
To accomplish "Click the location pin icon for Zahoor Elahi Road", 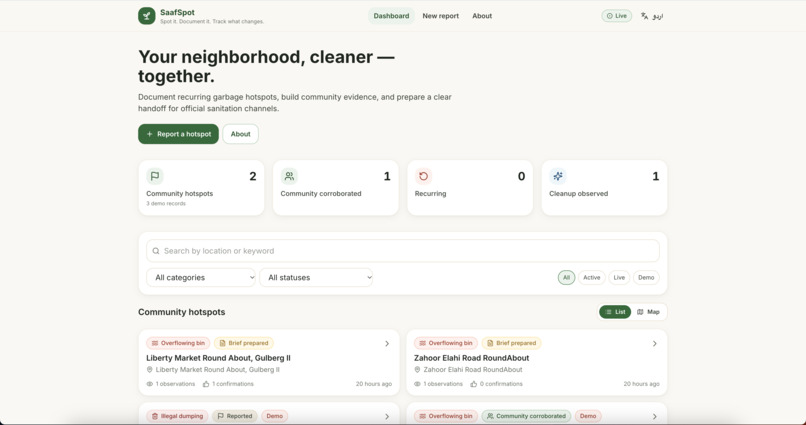I will point(417,369).
